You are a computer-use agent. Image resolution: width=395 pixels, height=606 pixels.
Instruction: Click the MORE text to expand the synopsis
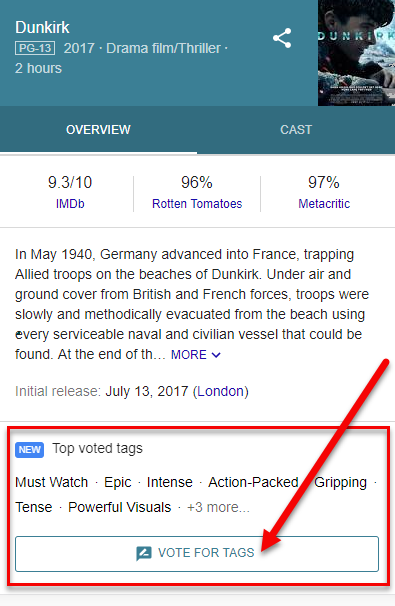[x=189, y=354]
